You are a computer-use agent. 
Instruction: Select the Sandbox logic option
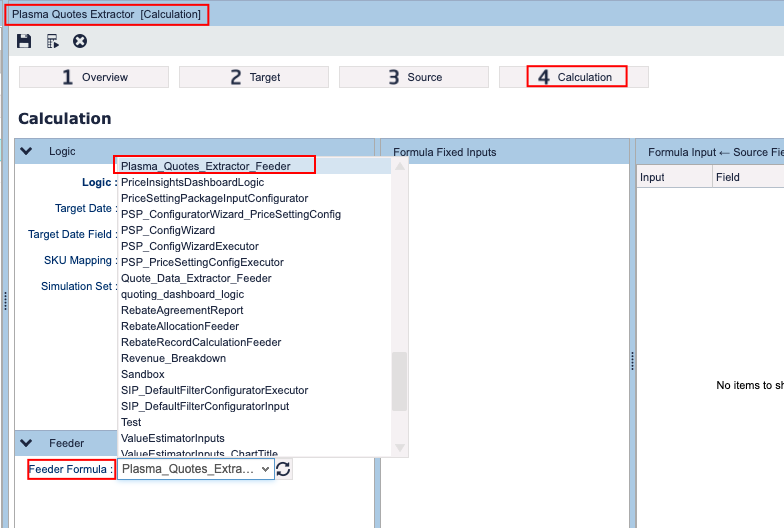pyautogui.click(x=142, y=374)
